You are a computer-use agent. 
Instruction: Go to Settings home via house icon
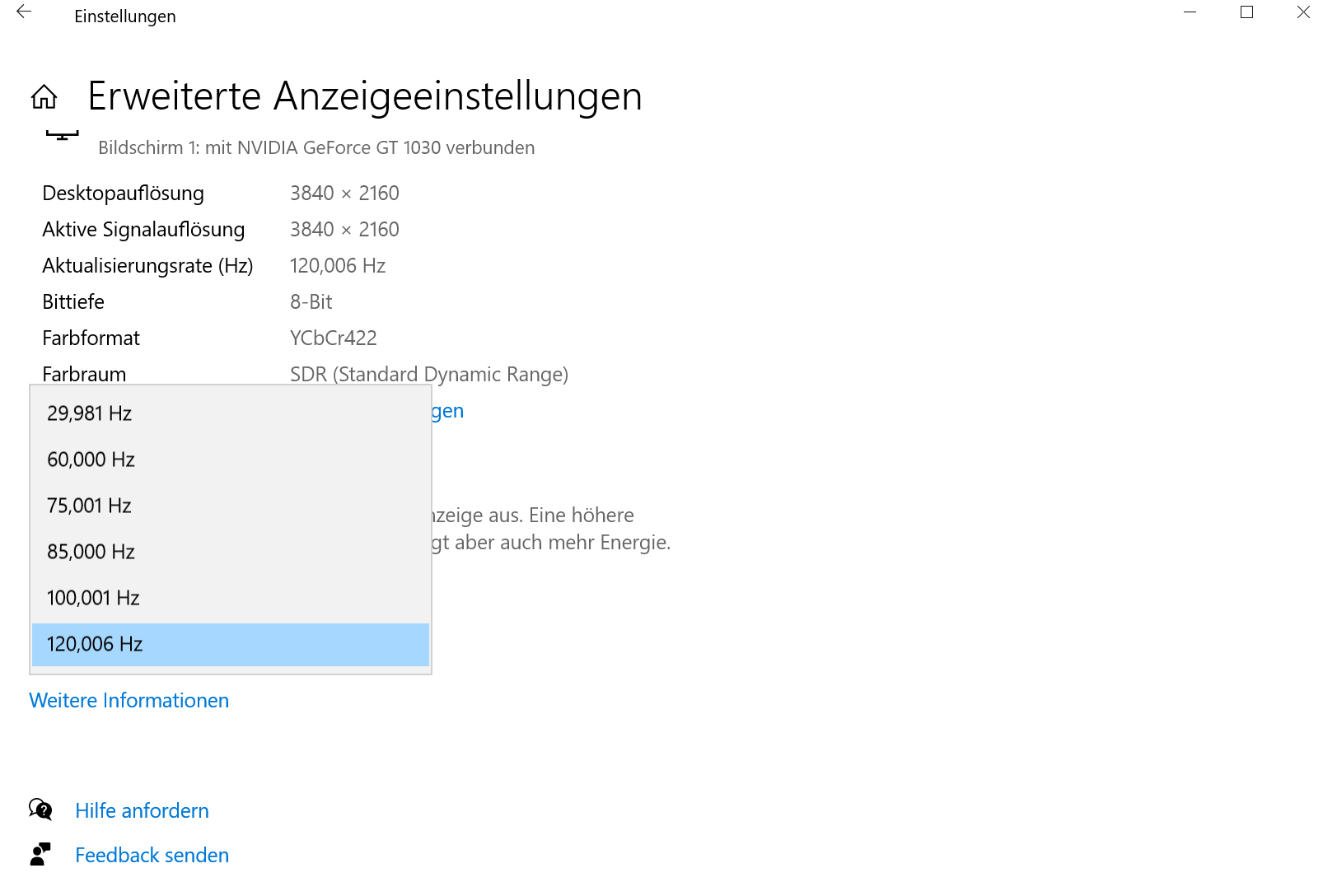44,97
